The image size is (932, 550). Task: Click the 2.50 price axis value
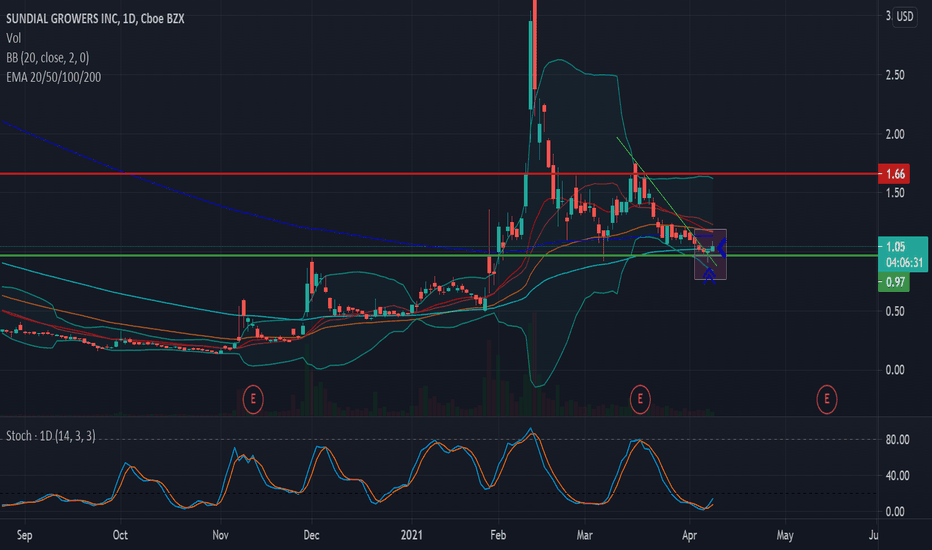(x=895, y=75)
